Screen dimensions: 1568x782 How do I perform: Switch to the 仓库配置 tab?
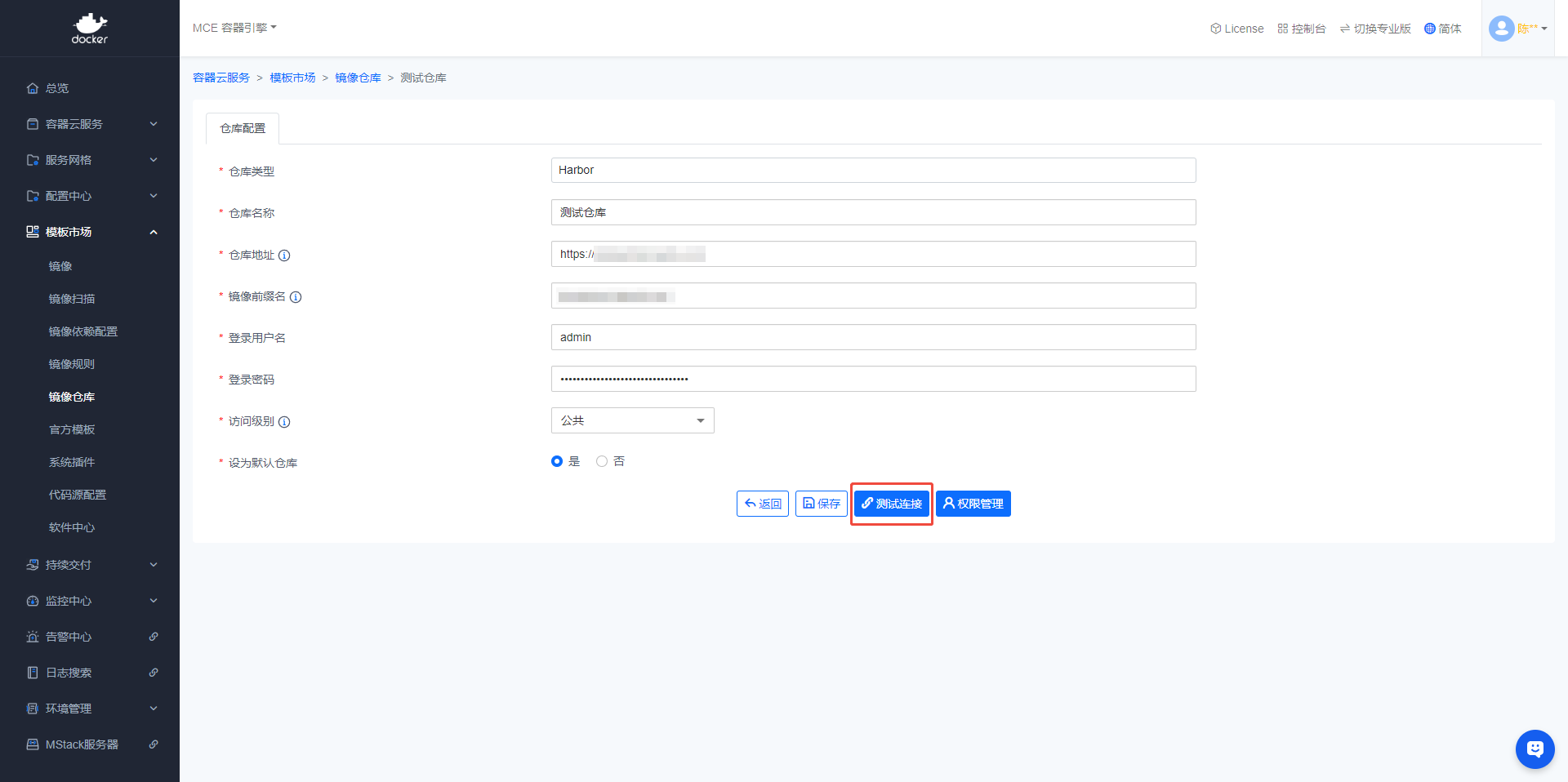[x=243, y=128]
